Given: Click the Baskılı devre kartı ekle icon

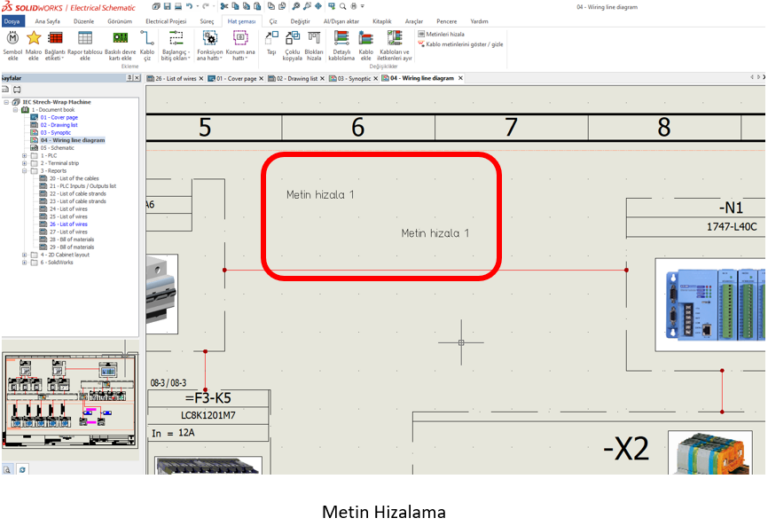Looking at the screenshot, I should point(120,38).
